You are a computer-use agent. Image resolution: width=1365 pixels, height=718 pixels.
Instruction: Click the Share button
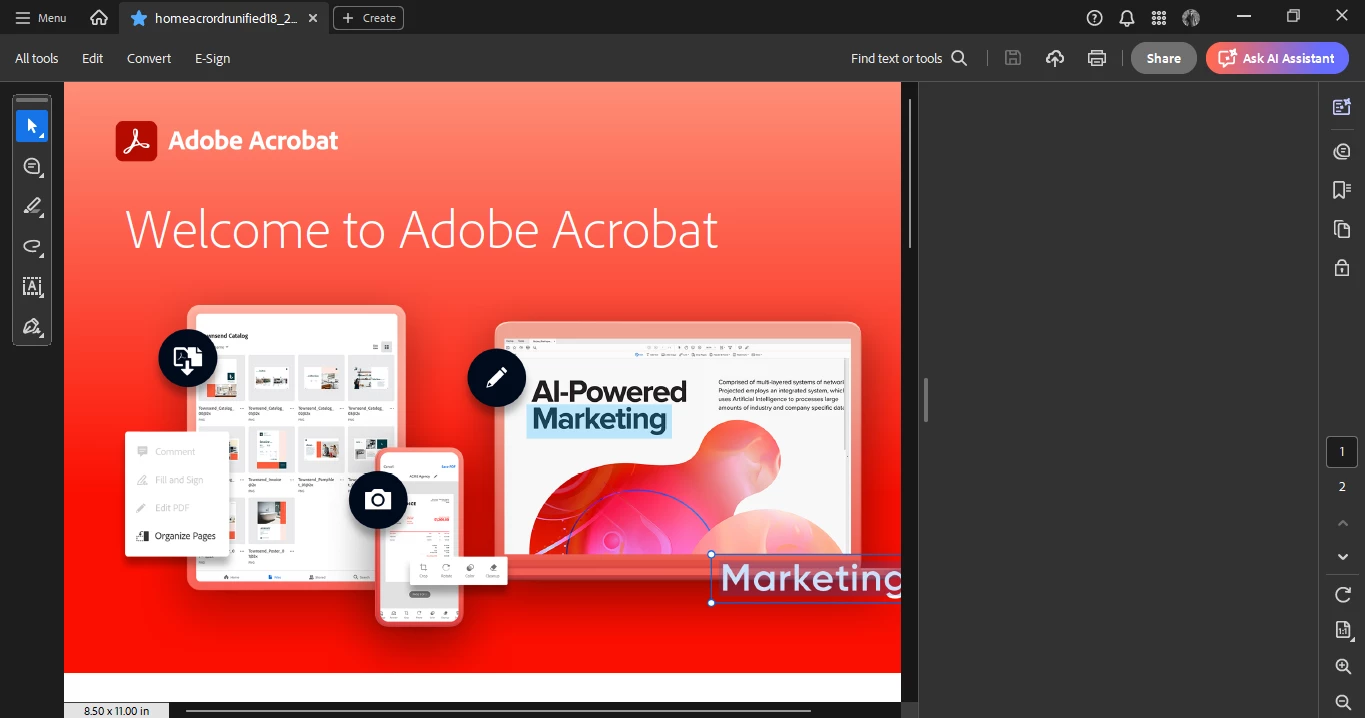[x=1163, y=58]
